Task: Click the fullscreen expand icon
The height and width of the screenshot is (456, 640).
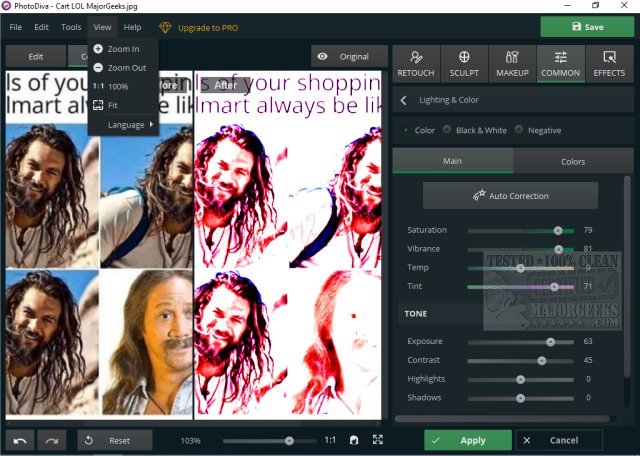Action: (x=377, y=440)
